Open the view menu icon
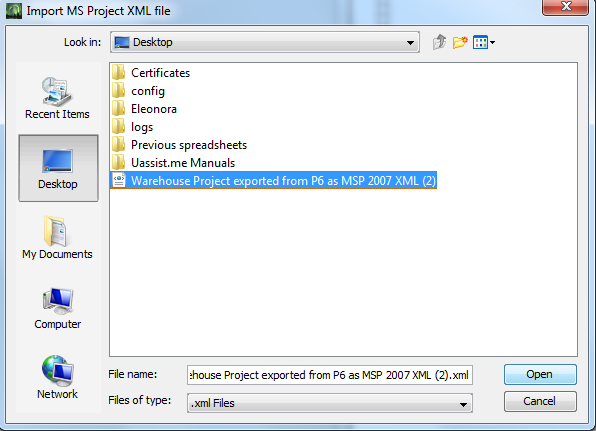This screenshot has width=596, height=431. [480, 42]
